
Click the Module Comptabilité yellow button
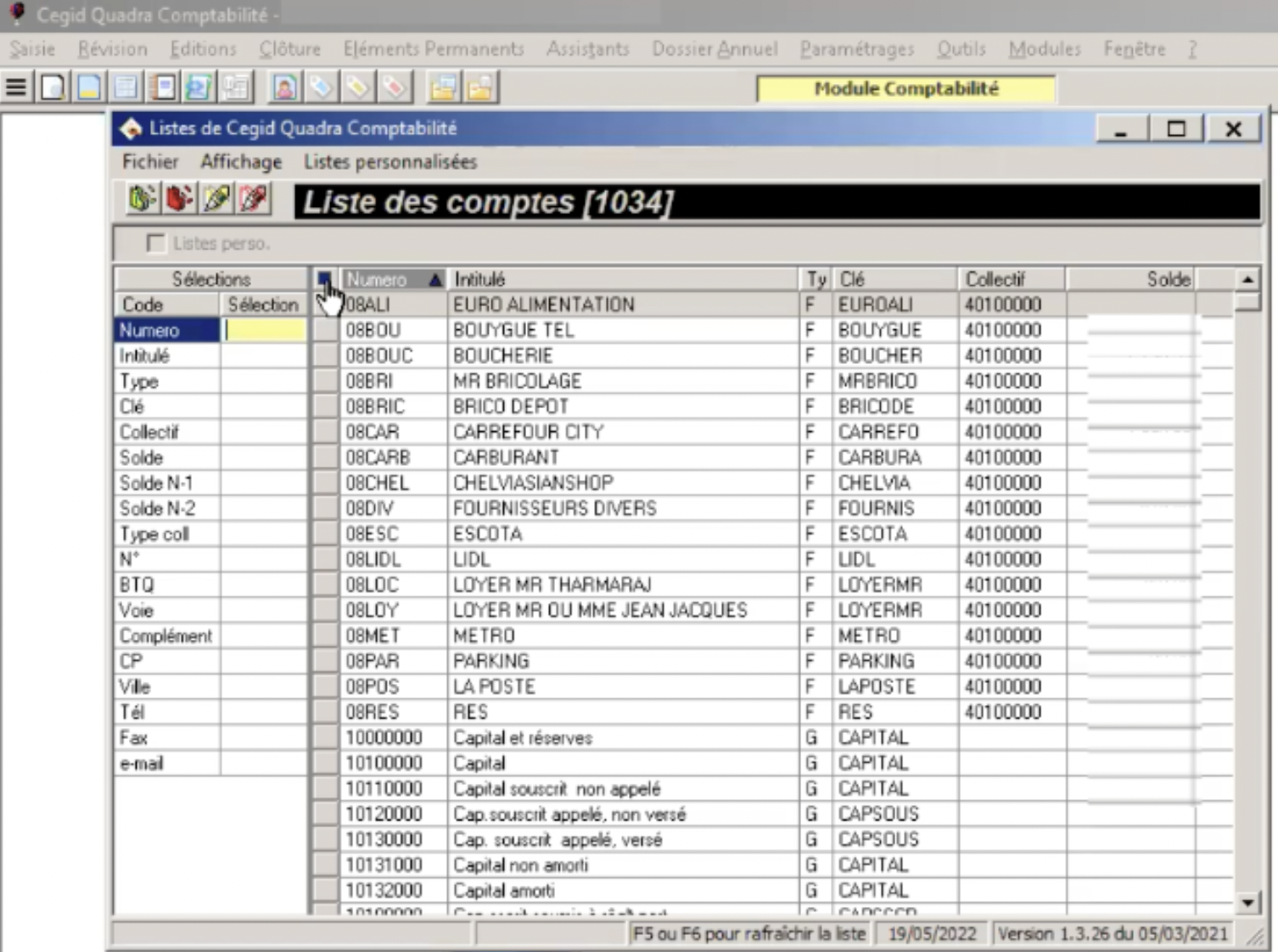905,88
